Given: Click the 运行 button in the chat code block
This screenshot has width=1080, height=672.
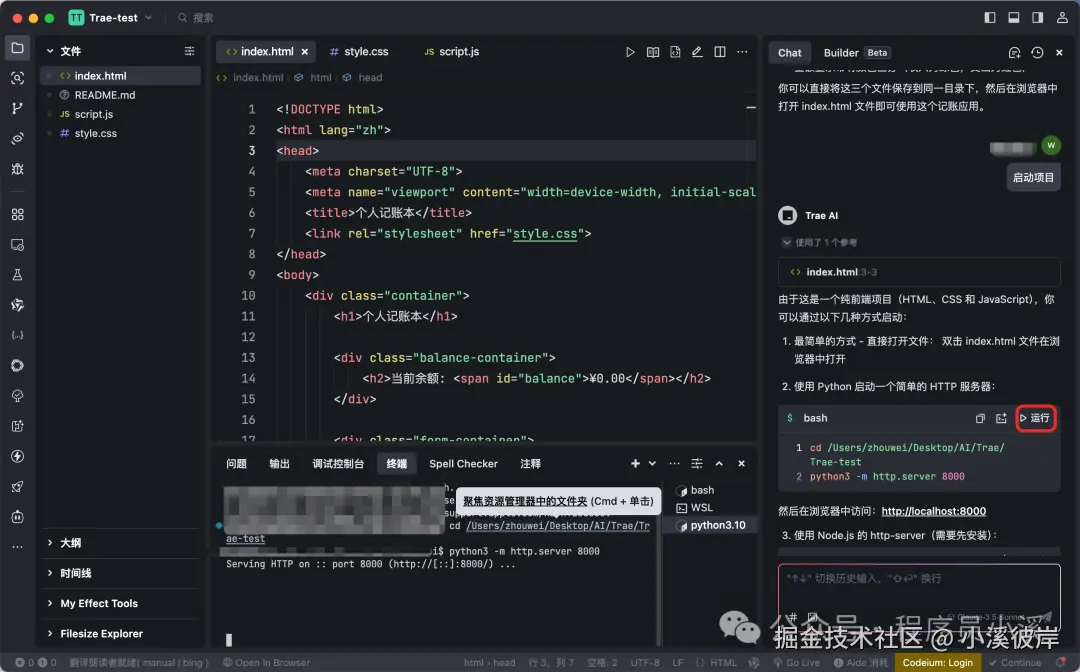Looking at the screenshot, I should point(1035,418).
